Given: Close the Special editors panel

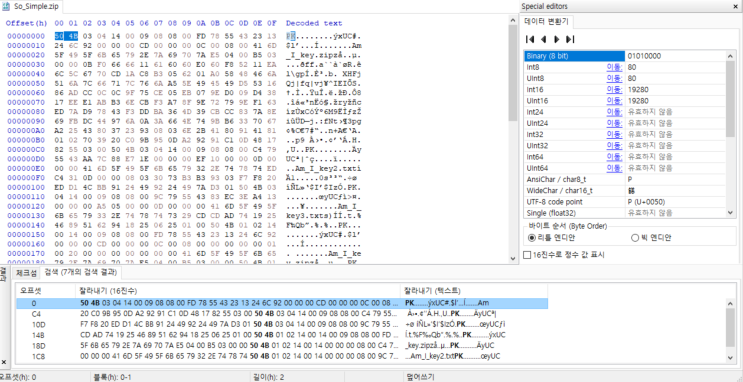Looking at the screenshot, I should (x=736, y=6).
